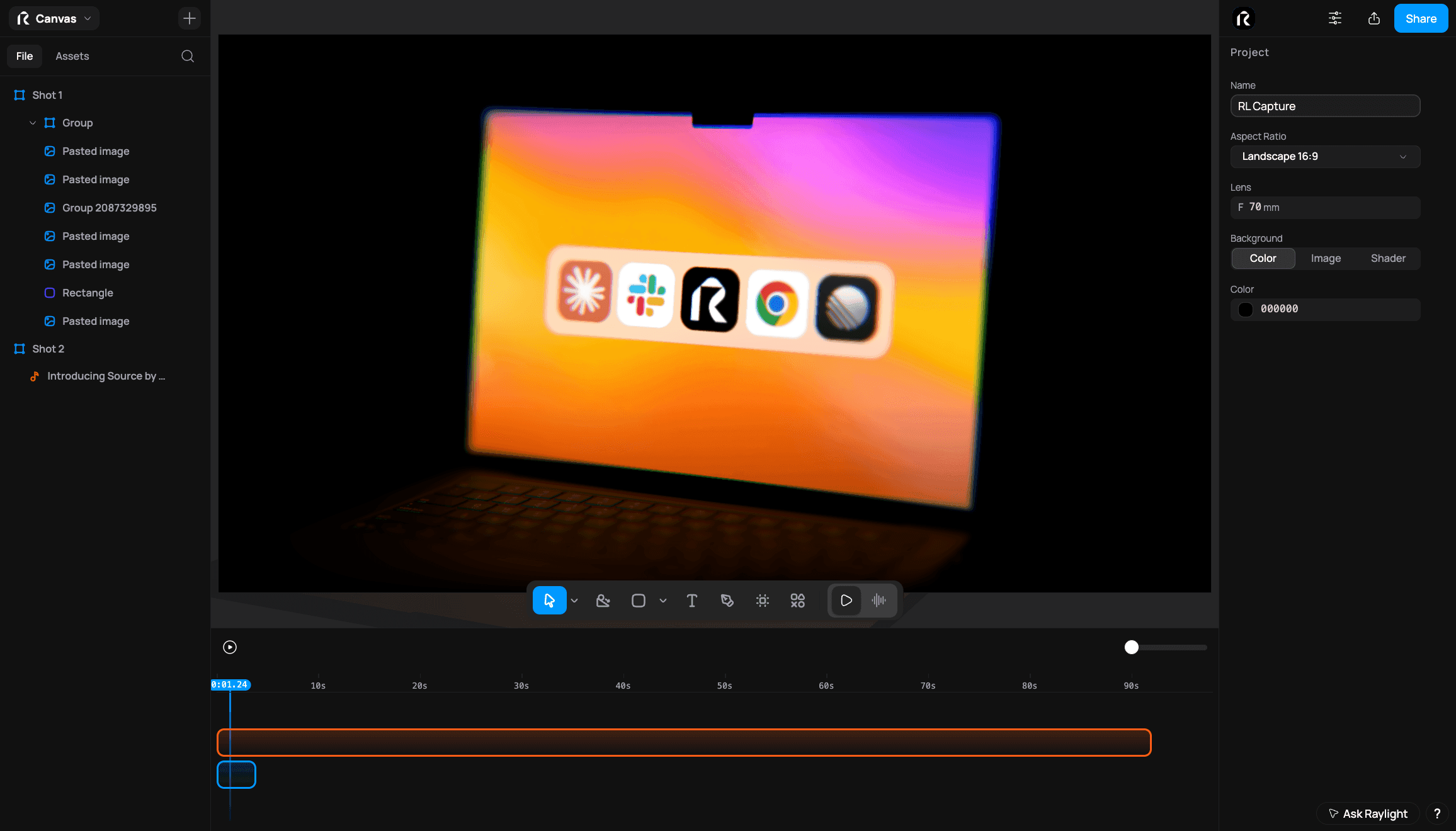Select the Text tool
The height and width of the screenshot is (831, 1456).
point(691,601)
